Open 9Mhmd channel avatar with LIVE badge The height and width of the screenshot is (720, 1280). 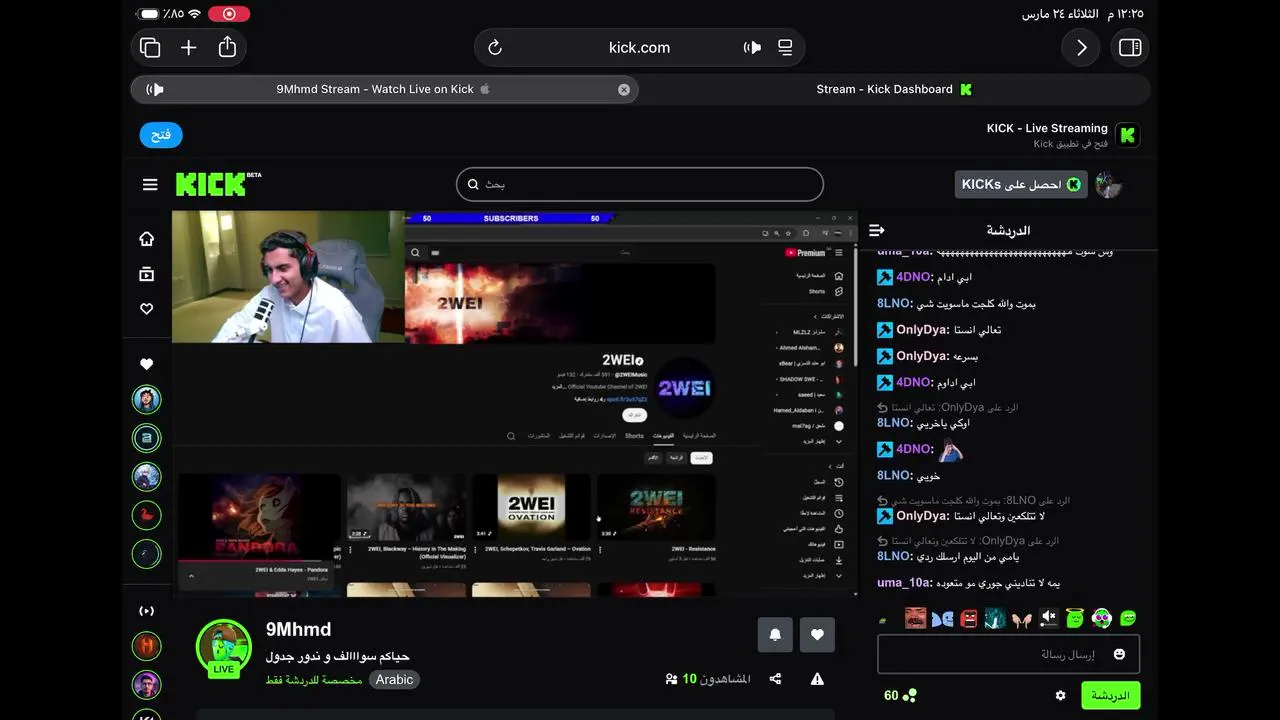click(224, 648)
